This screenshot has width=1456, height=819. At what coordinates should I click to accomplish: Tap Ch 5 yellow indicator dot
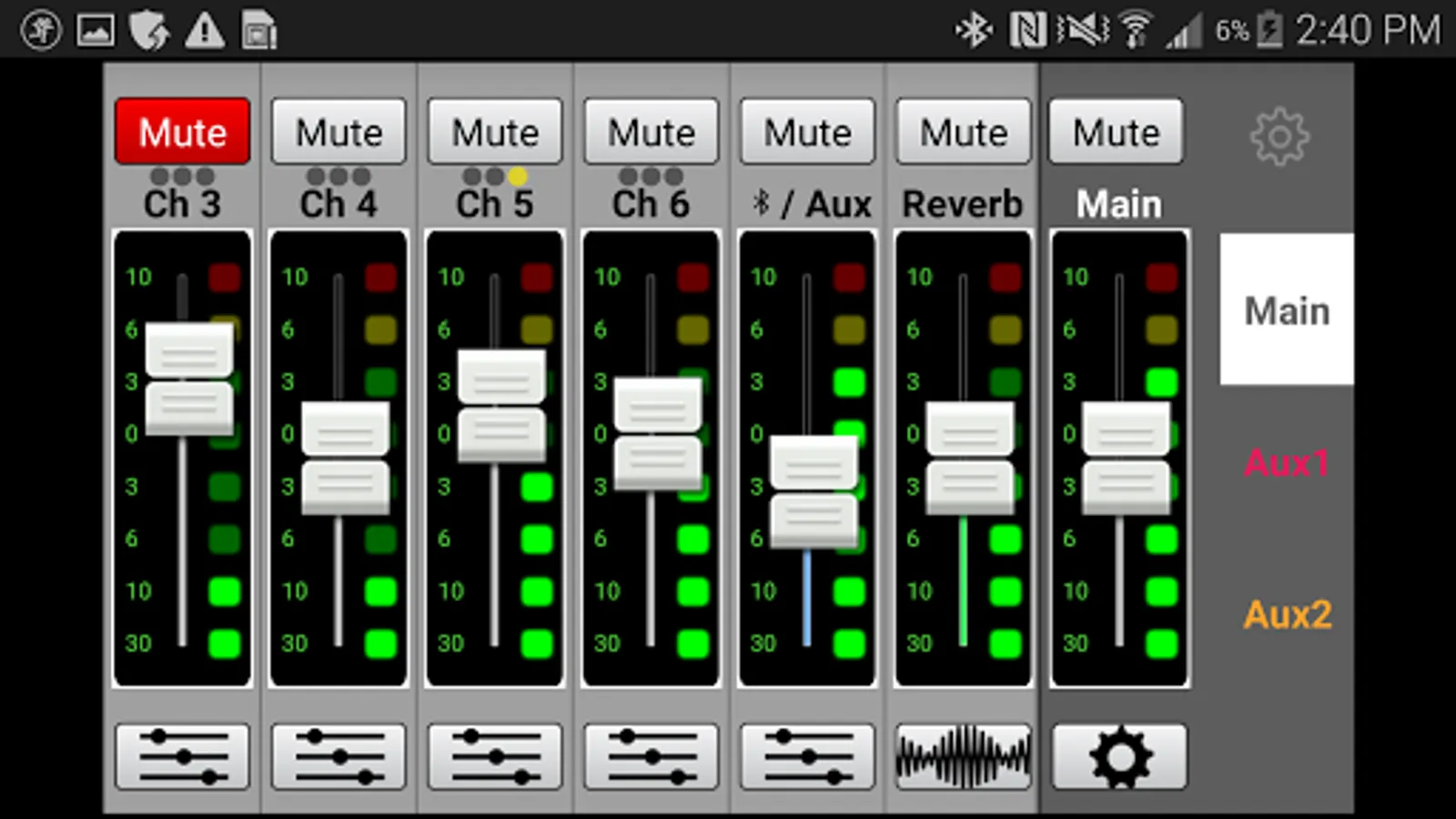tap(517, 176)
